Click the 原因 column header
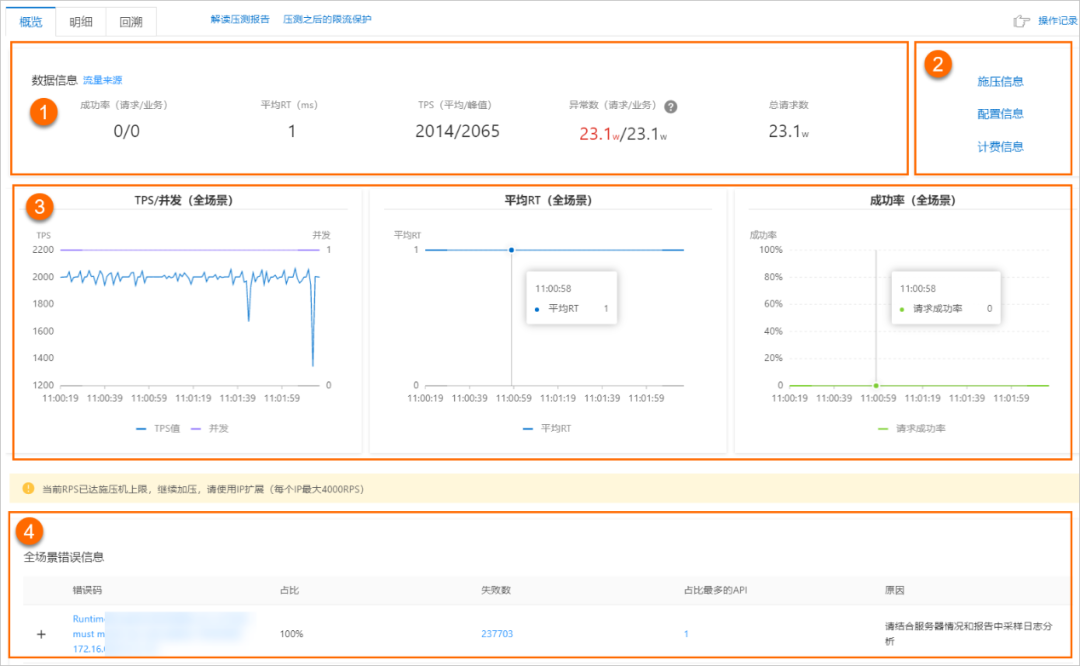The width and height of the screenshot is (1080, 666). 894,590
